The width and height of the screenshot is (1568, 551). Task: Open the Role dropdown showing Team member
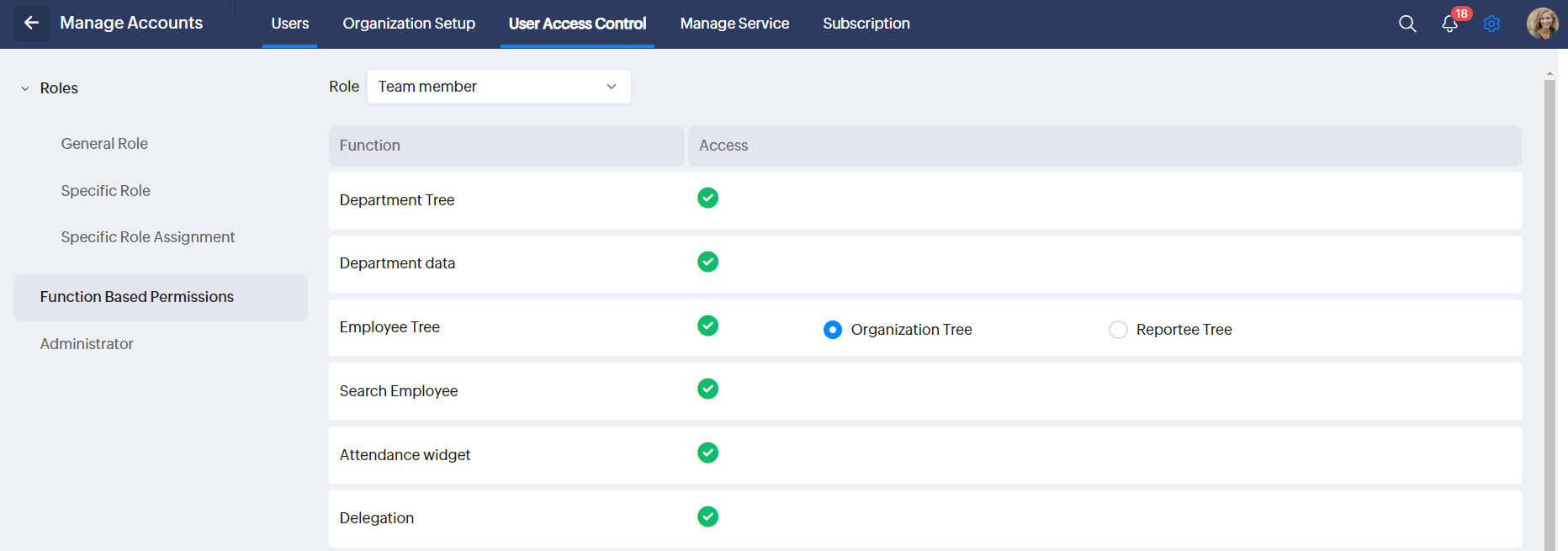pos(499,87)
